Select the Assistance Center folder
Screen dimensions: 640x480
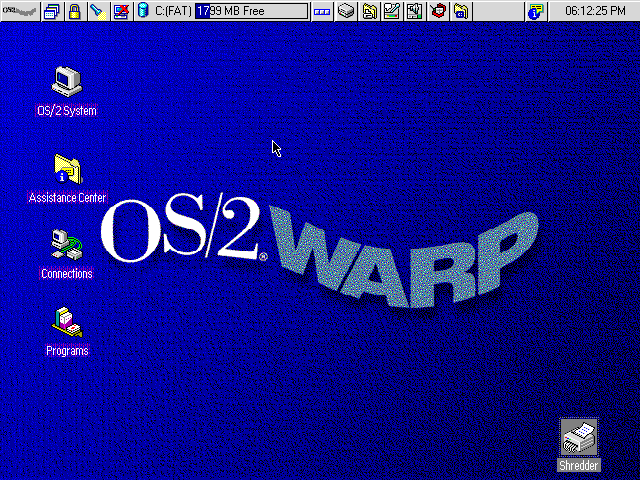tap(67, 168)
